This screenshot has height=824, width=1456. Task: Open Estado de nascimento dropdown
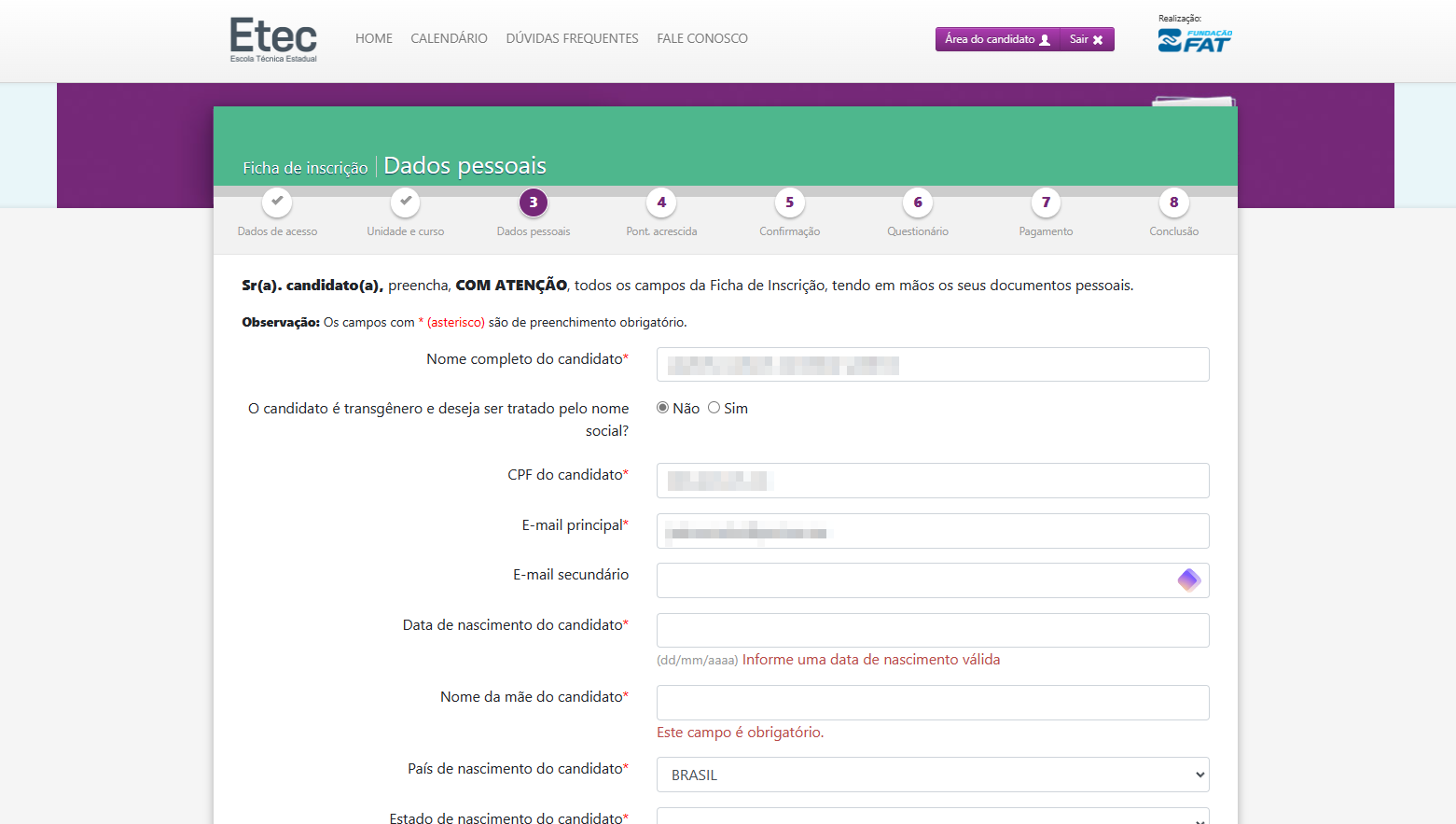933,816
